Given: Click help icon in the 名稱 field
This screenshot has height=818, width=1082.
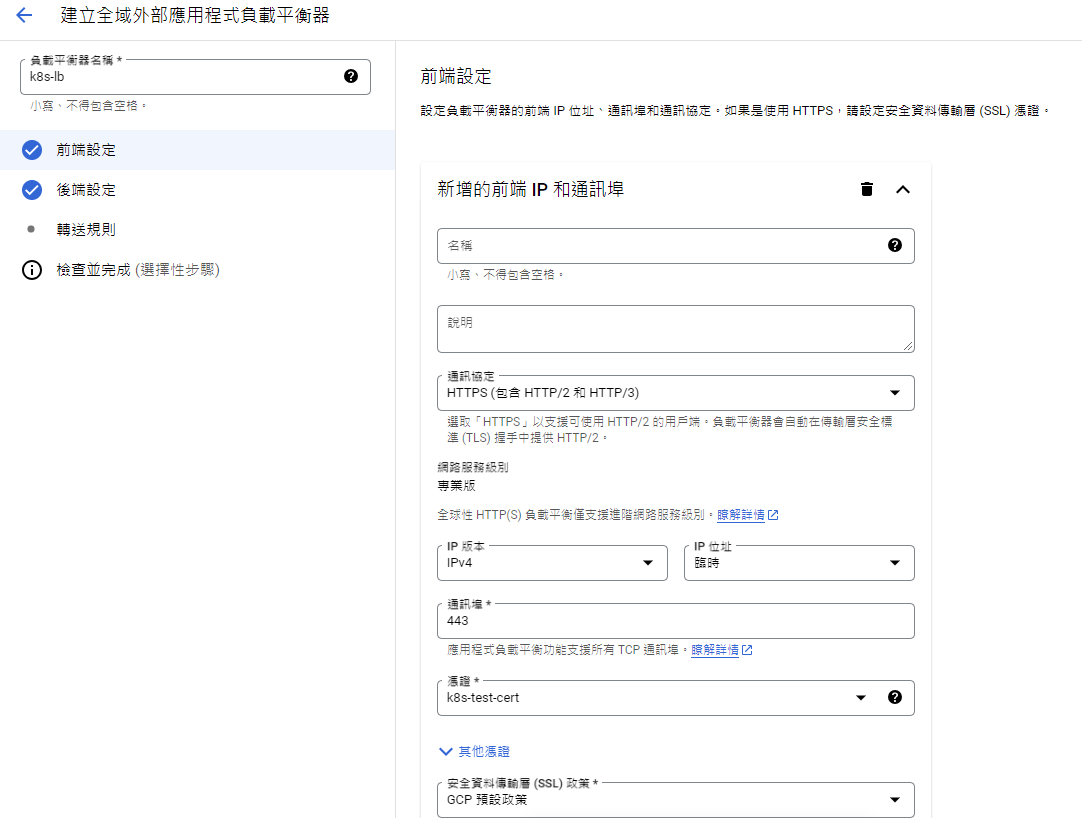Looking at the screenshot, I should point(895,245).
